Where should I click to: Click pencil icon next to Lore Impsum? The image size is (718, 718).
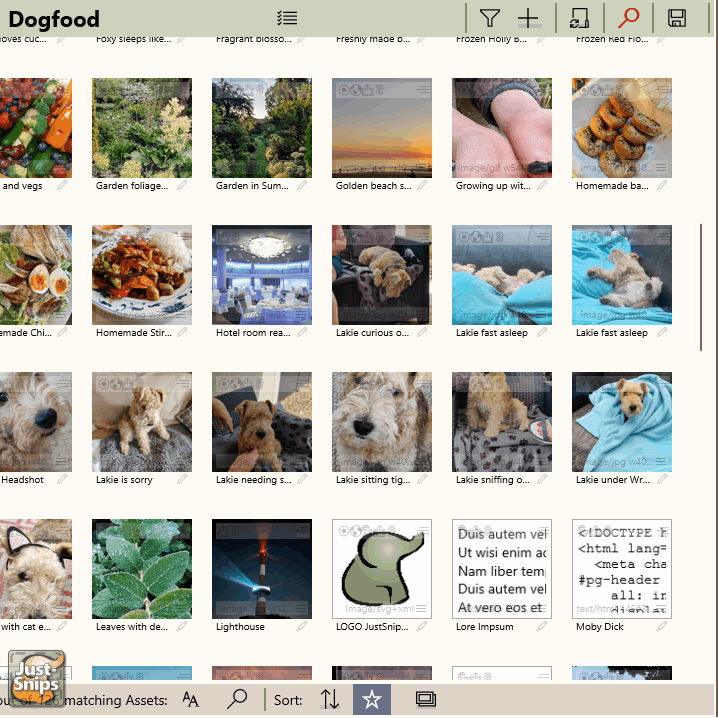point(541,627)
